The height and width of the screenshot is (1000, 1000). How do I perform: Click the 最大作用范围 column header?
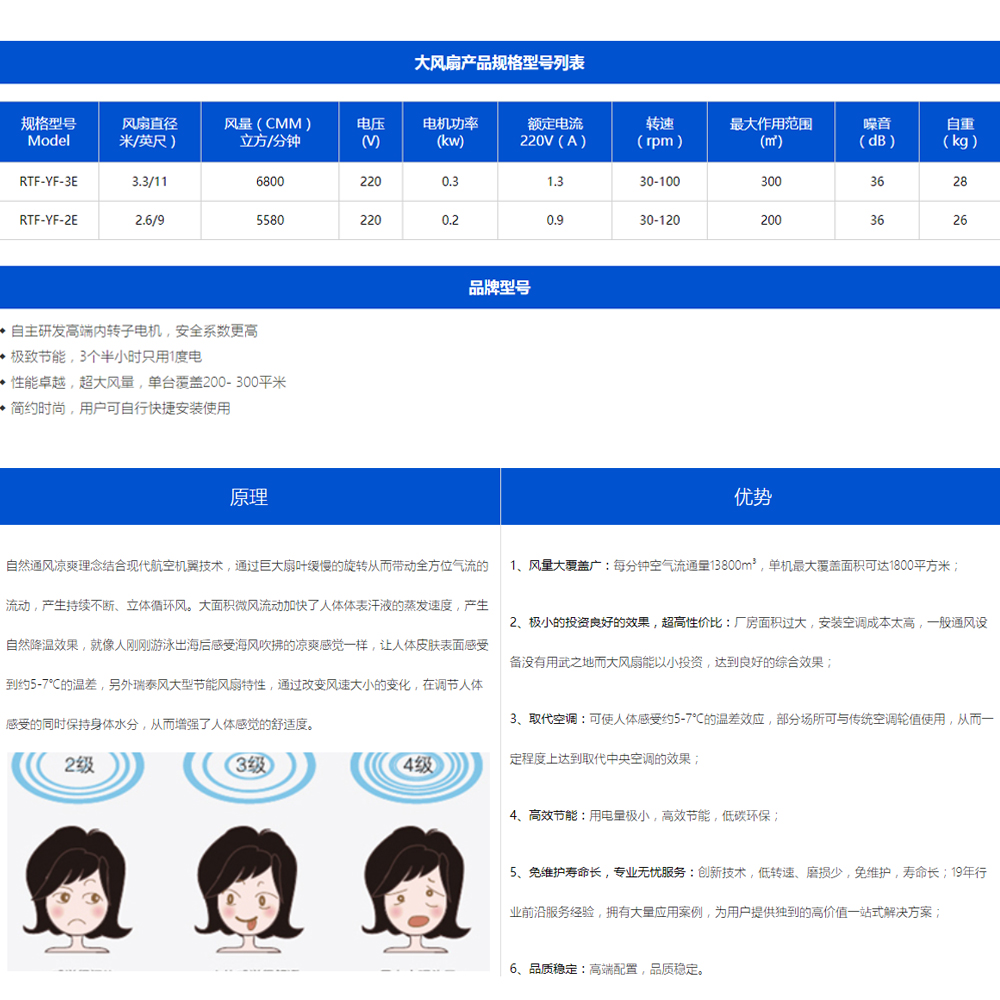(x=771, y=132)
